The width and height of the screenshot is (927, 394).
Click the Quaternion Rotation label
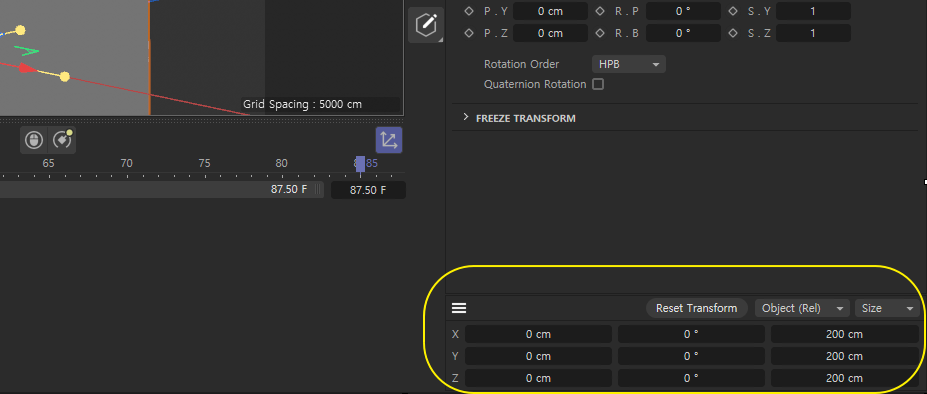point(535,84)
